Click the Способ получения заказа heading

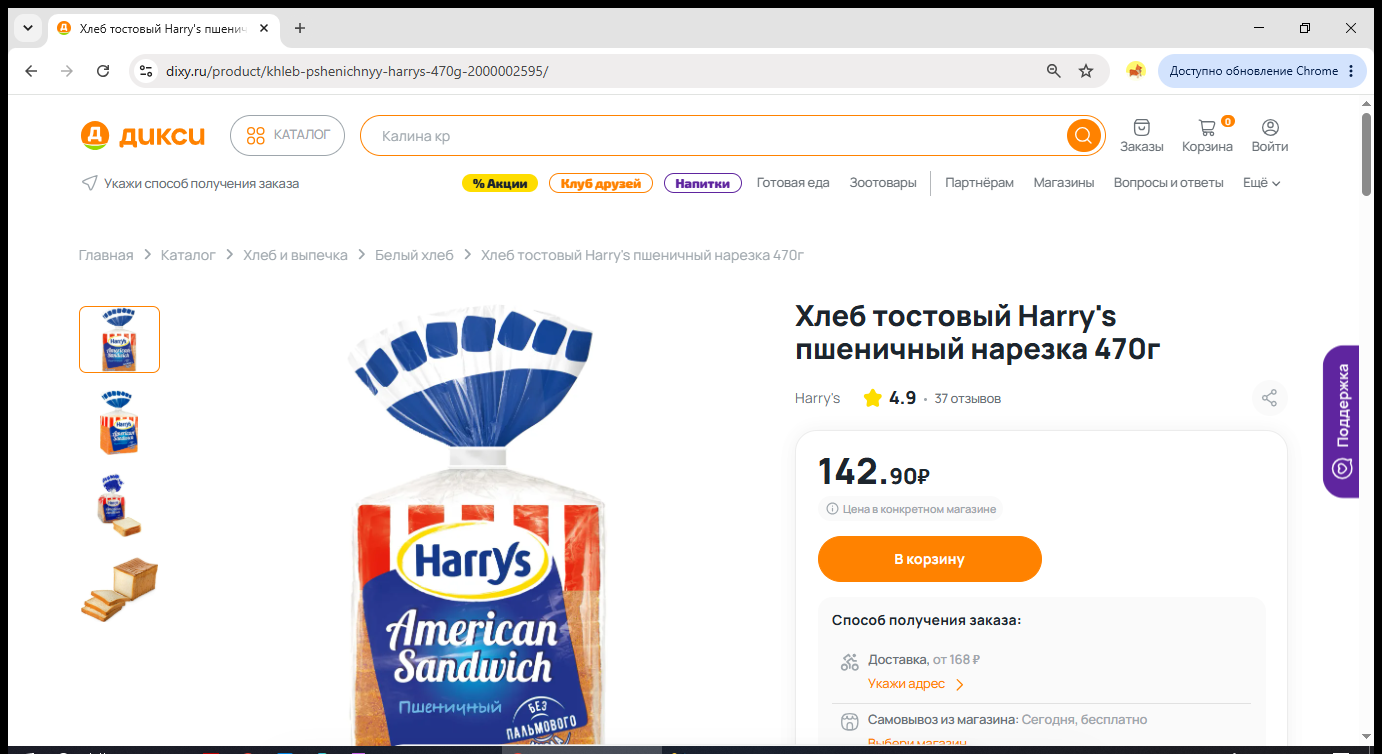click(x=926, y=620)
